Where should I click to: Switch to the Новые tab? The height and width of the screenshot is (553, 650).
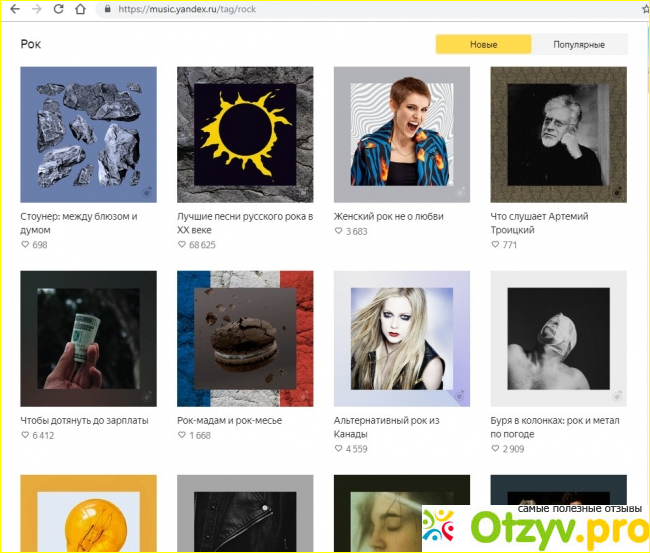(483, 44)
